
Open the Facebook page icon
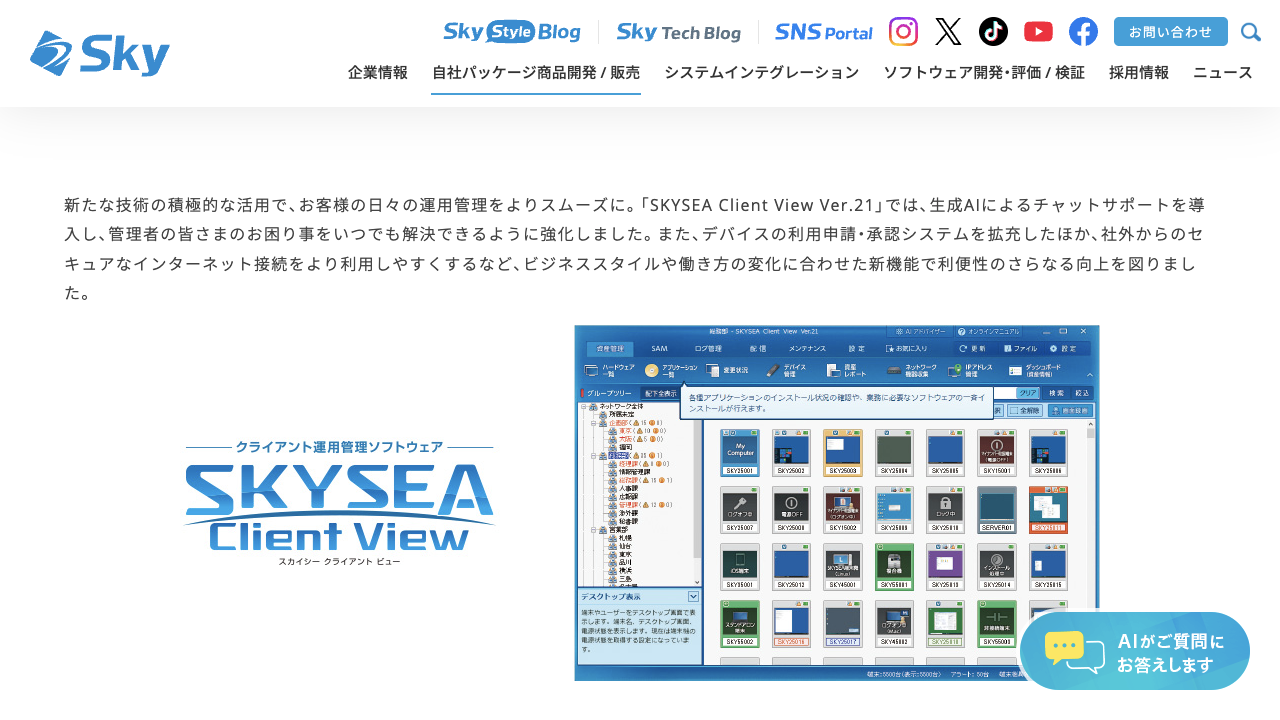(x=1083, y=32)
